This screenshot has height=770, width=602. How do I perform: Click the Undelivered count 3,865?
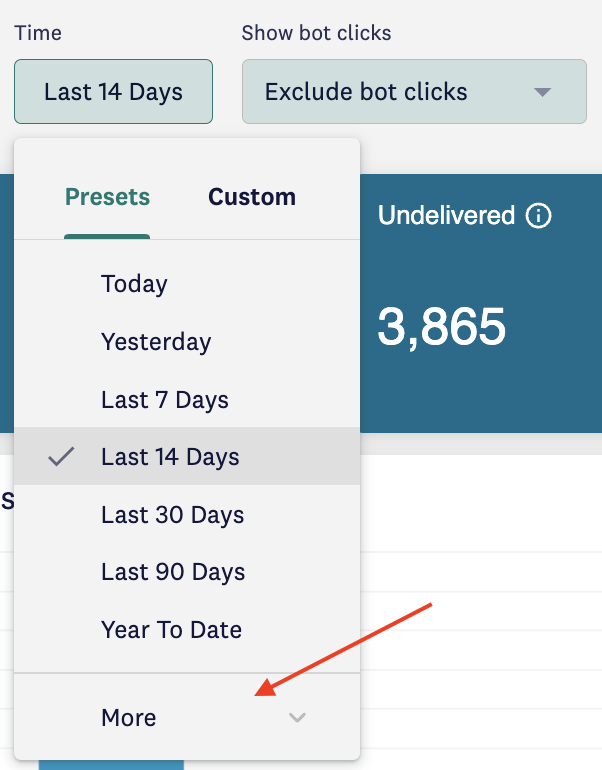[441, 327]
